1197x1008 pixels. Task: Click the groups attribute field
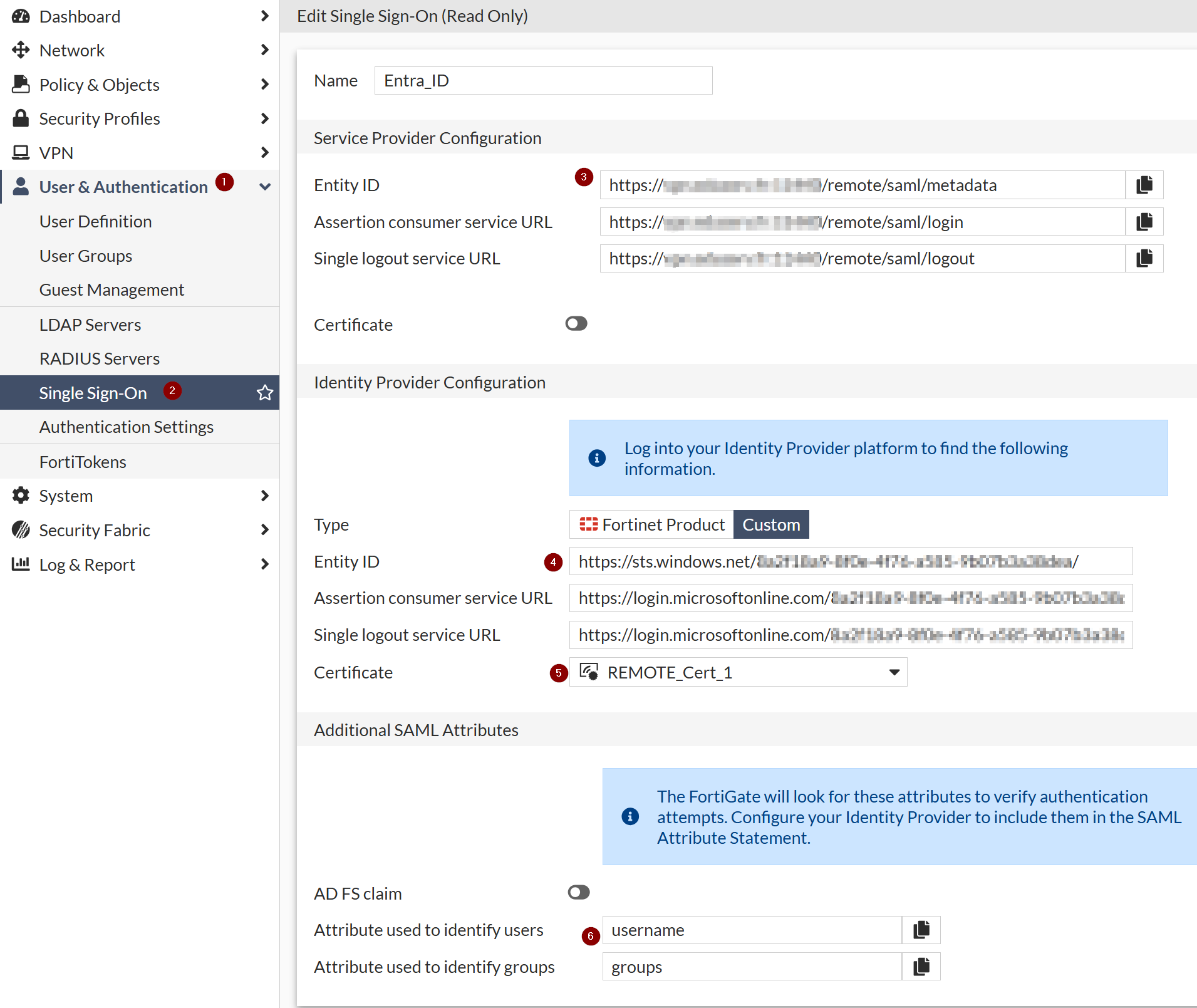(x=752, y=967)
